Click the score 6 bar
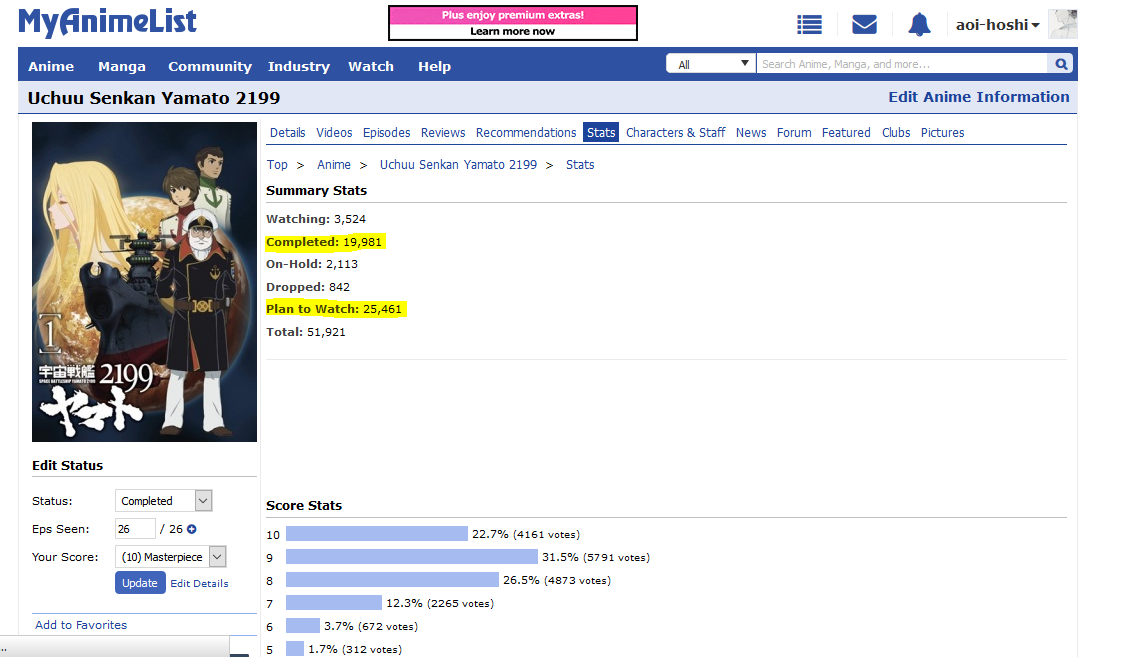1128x657 pixels. pyautogui.click(x=303, y=626)
